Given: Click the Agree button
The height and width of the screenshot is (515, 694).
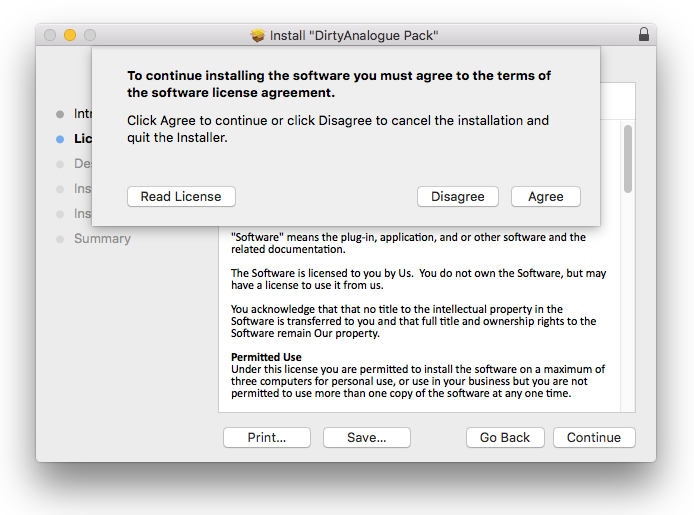Looking at the screenshot, I should pyautogui.click(x=546, y=196).
